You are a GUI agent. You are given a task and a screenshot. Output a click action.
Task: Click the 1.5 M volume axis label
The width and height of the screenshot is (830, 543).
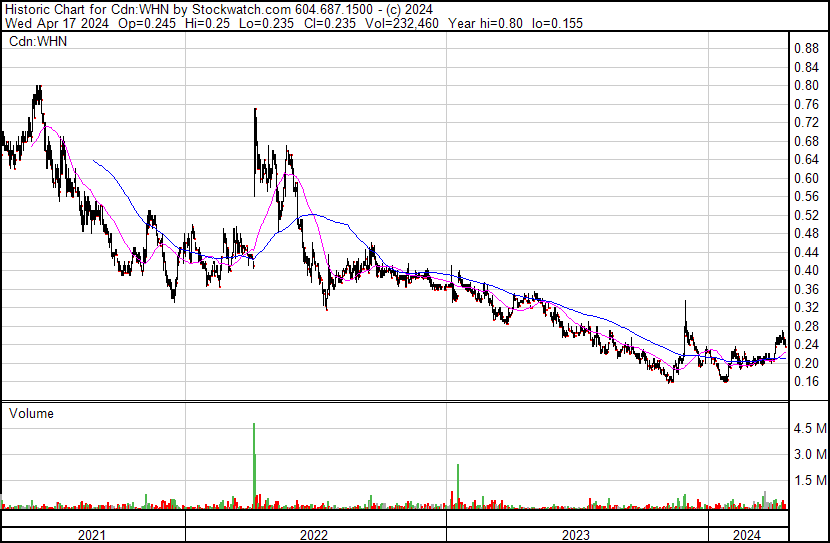pyautogui.click(x=810, y=480)
